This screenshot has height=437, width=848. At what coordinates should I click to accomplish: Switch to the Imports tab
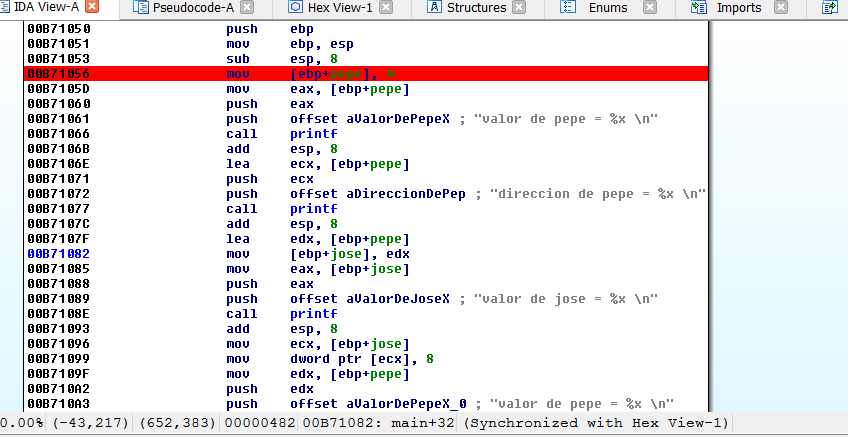[x=739, y=8]
